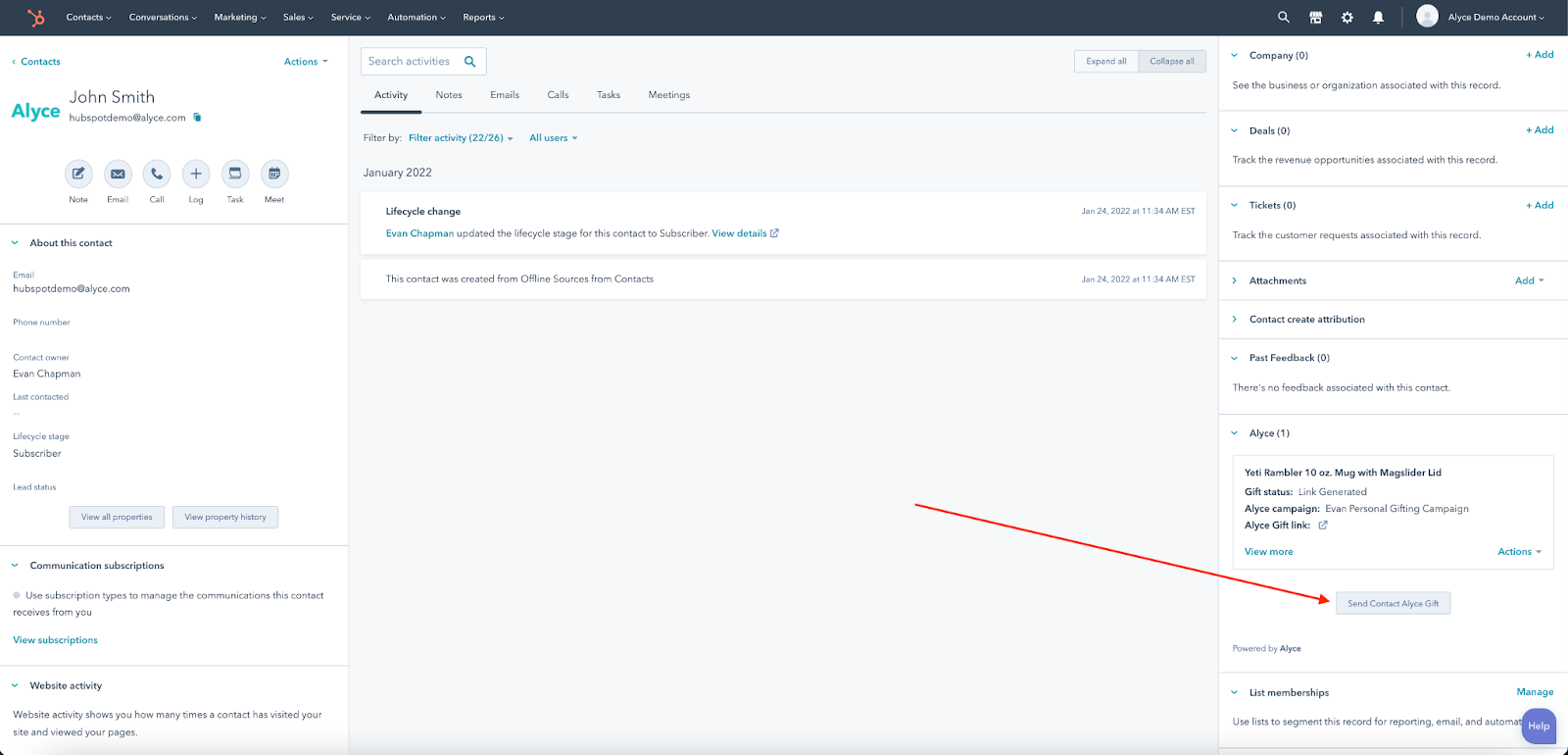Add a company with + Add link
Image resolution: width=1568 pixels, height=755 pixels.
tap(1540, 55)
